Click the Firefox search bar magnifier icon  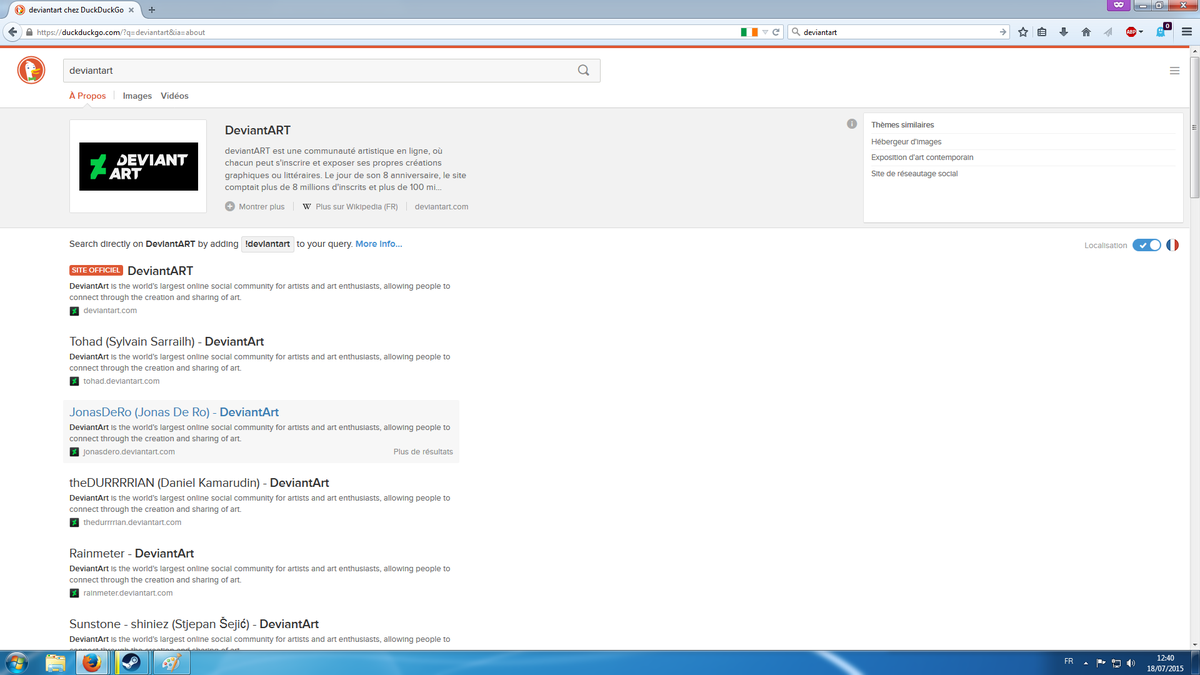pyautogui.click(x=796, y=32)
